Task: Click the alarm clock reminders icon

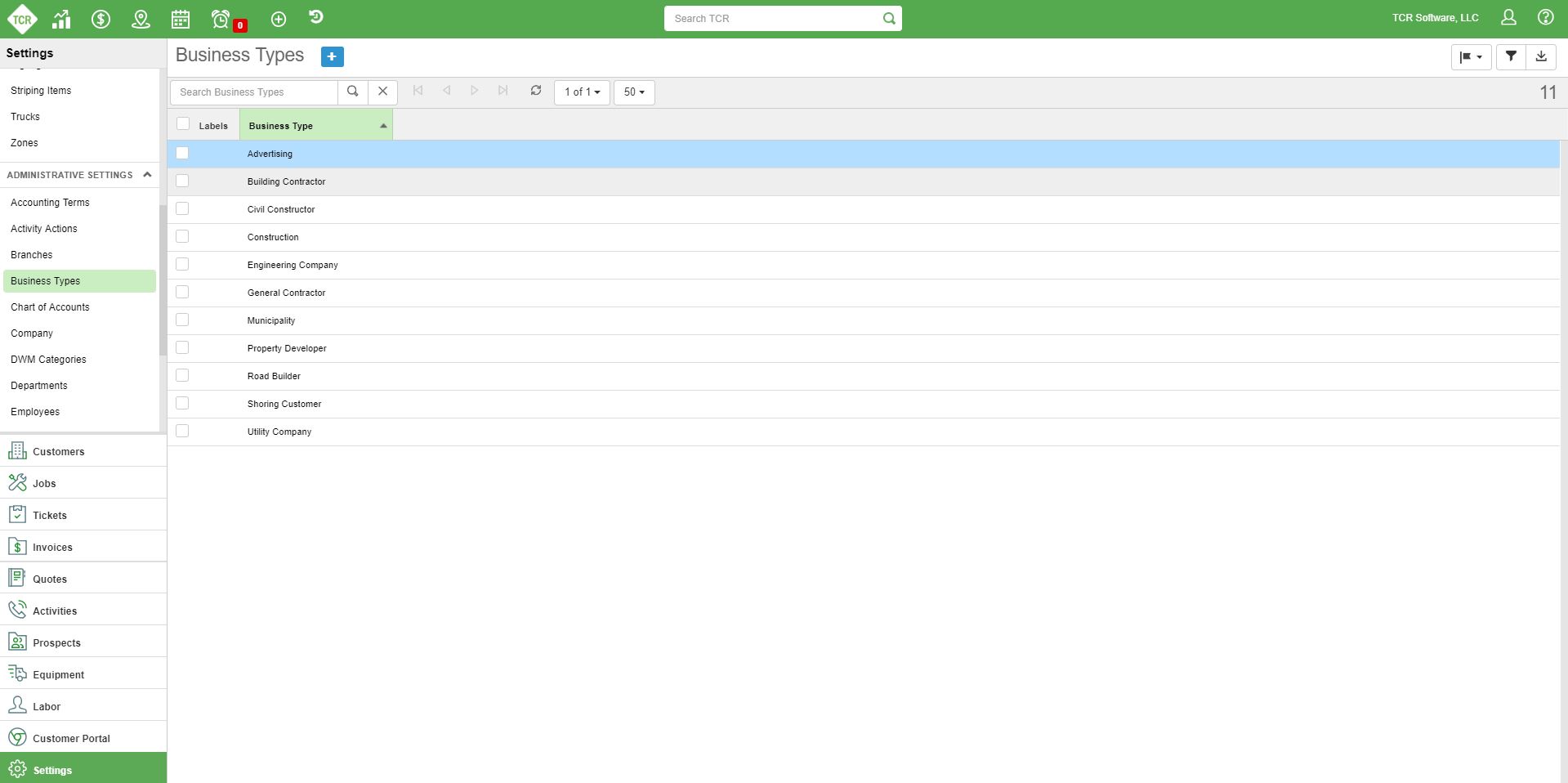Action: click(221, 19)
